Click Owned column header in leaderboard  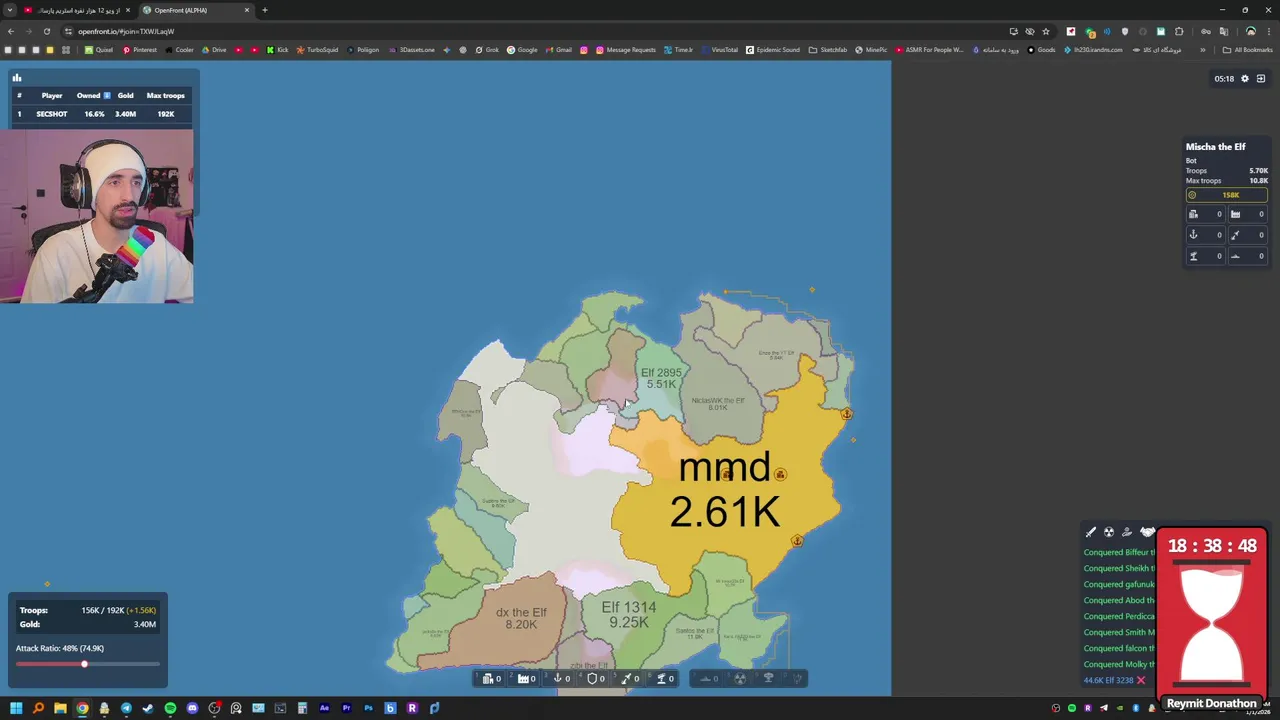coord(93,95)
